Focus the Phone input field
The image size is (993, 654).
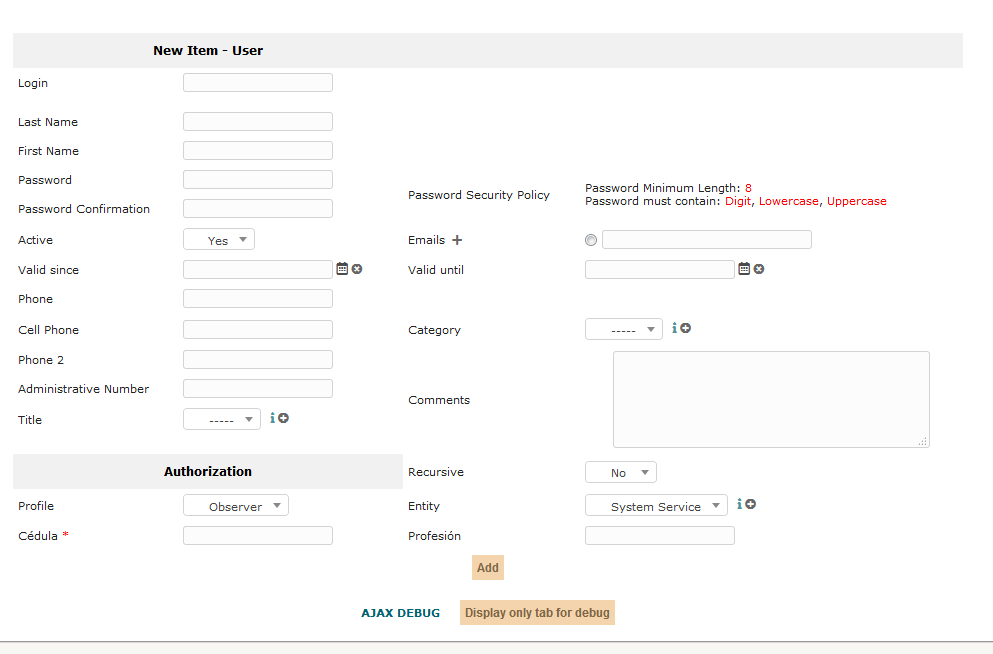coord(258,299)
